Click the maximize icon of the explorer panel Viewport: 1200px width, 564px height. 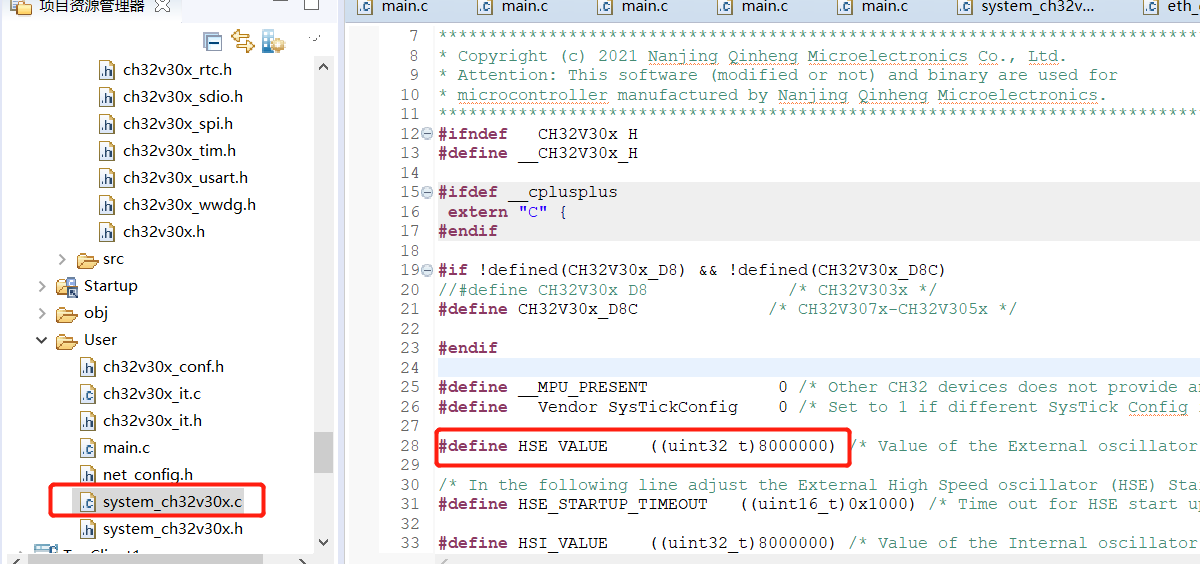pos(311,5)
